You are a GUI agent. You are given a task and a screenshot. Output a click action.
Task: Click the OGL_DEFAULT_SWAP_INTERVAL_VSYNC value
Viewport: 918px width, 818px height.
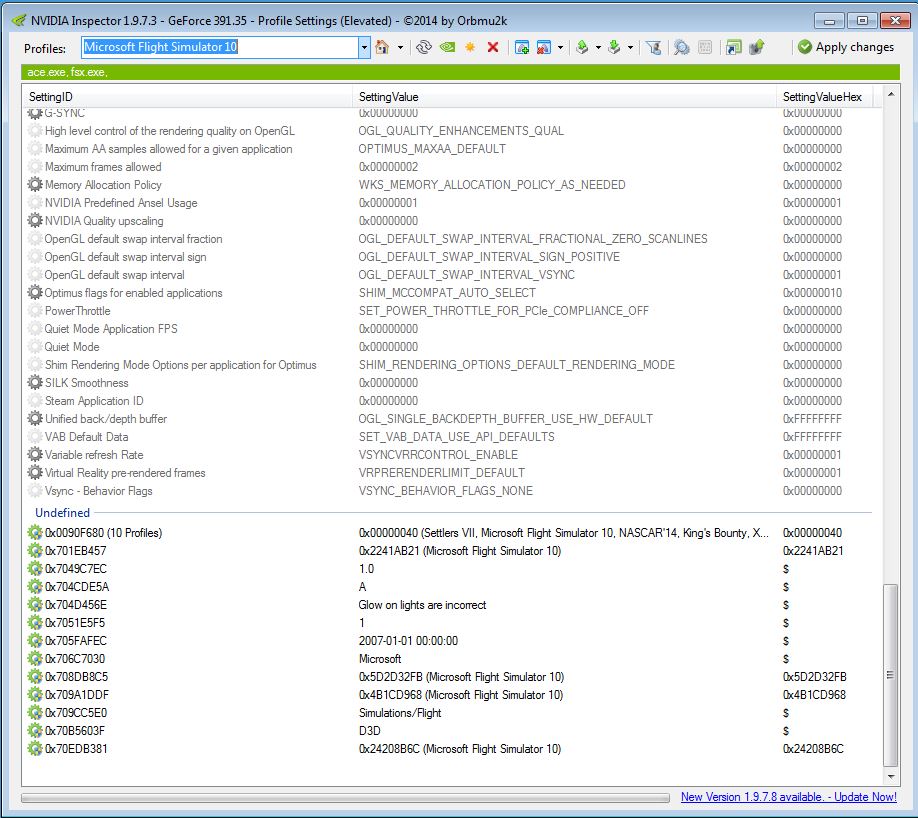[467, 275]
